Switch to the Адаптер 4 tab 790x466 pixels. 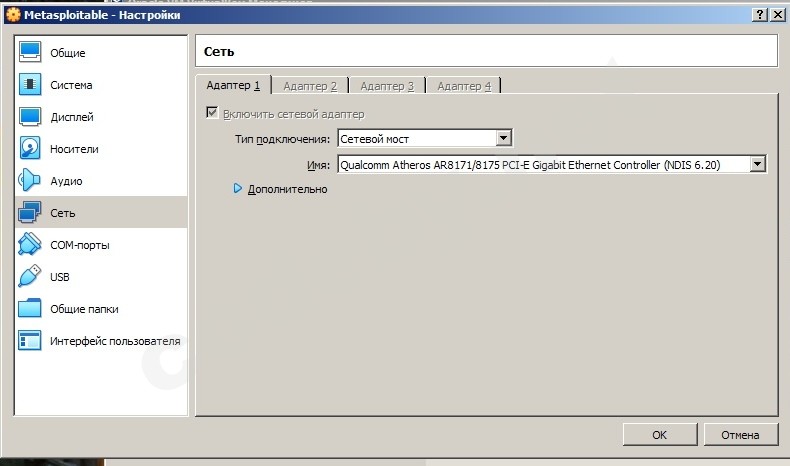click(x=464, y=86)
